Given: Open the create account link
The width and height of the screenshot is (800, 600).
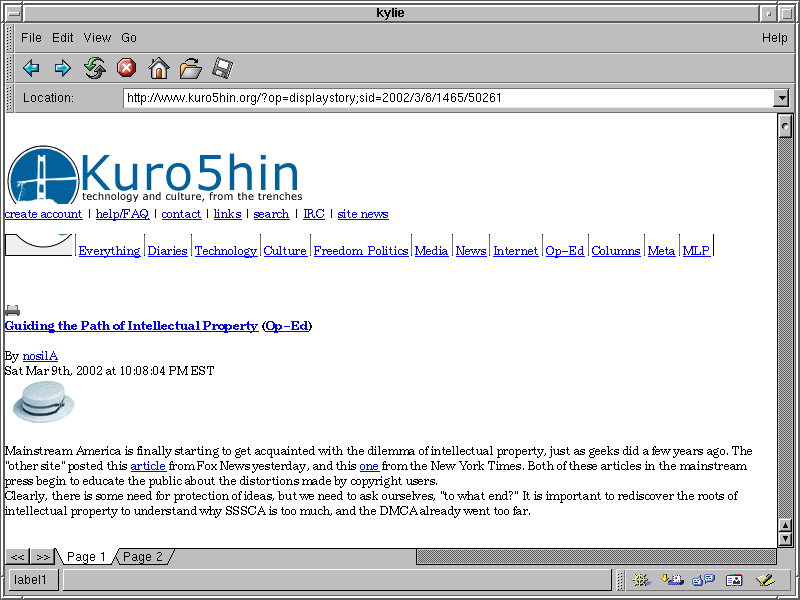Looking at the screenshot, I should (43, 214).
